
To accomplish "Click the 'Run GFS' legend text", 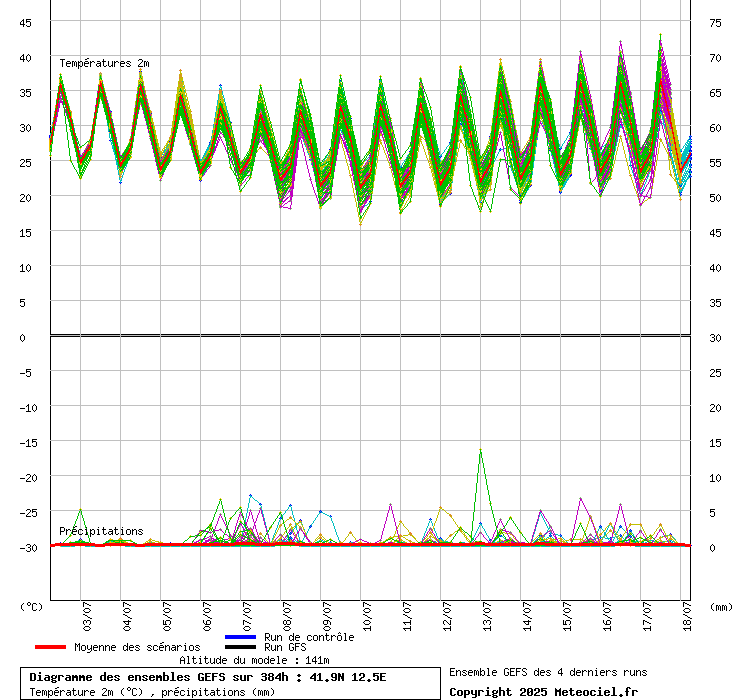I will tap(285, 647).
